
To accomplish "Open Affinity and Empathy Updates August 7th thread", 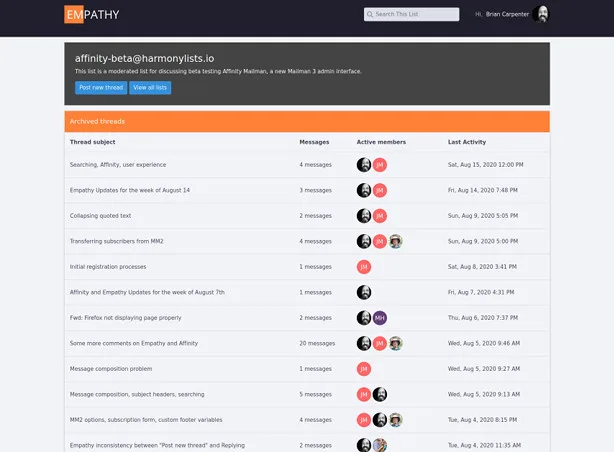I will 147,292.
